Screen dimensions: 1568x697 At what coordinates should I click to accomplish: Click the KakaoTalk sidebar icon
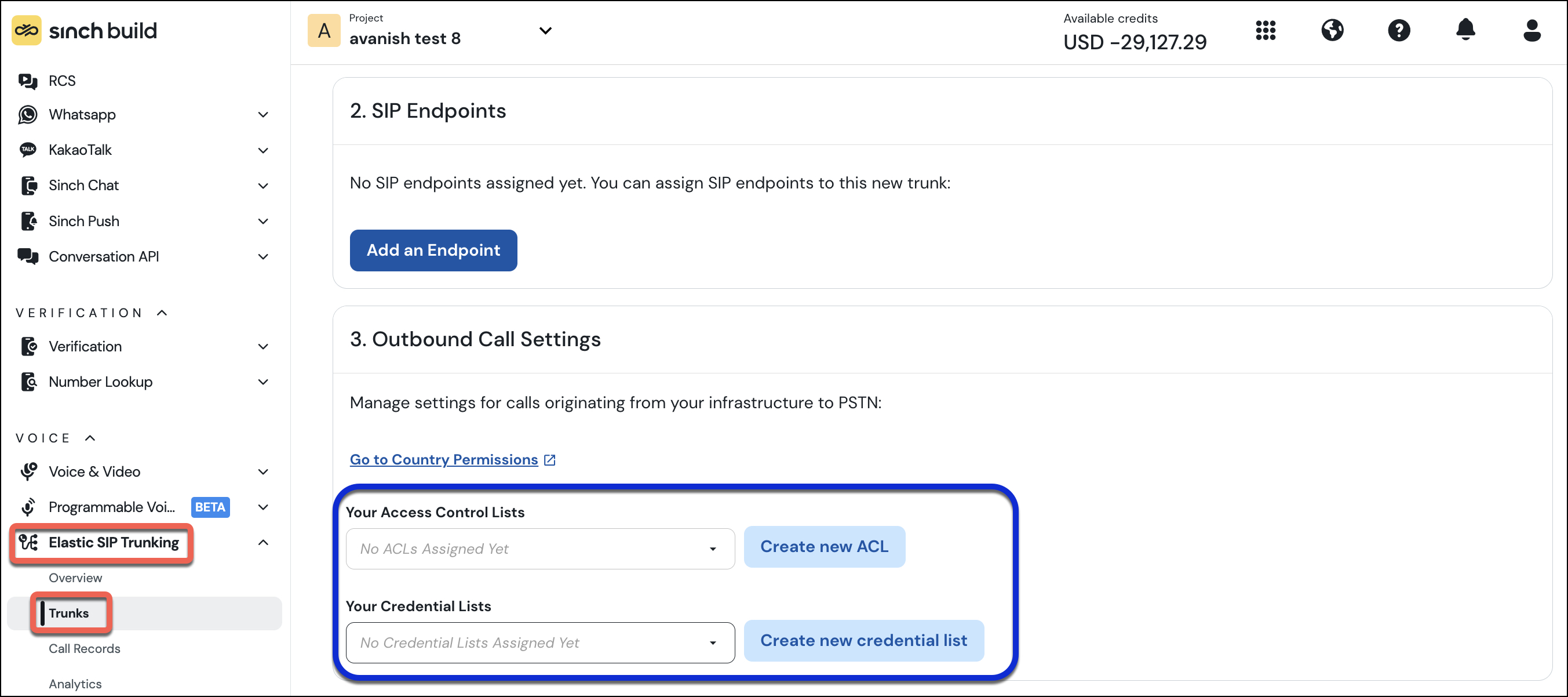point(28,150)
